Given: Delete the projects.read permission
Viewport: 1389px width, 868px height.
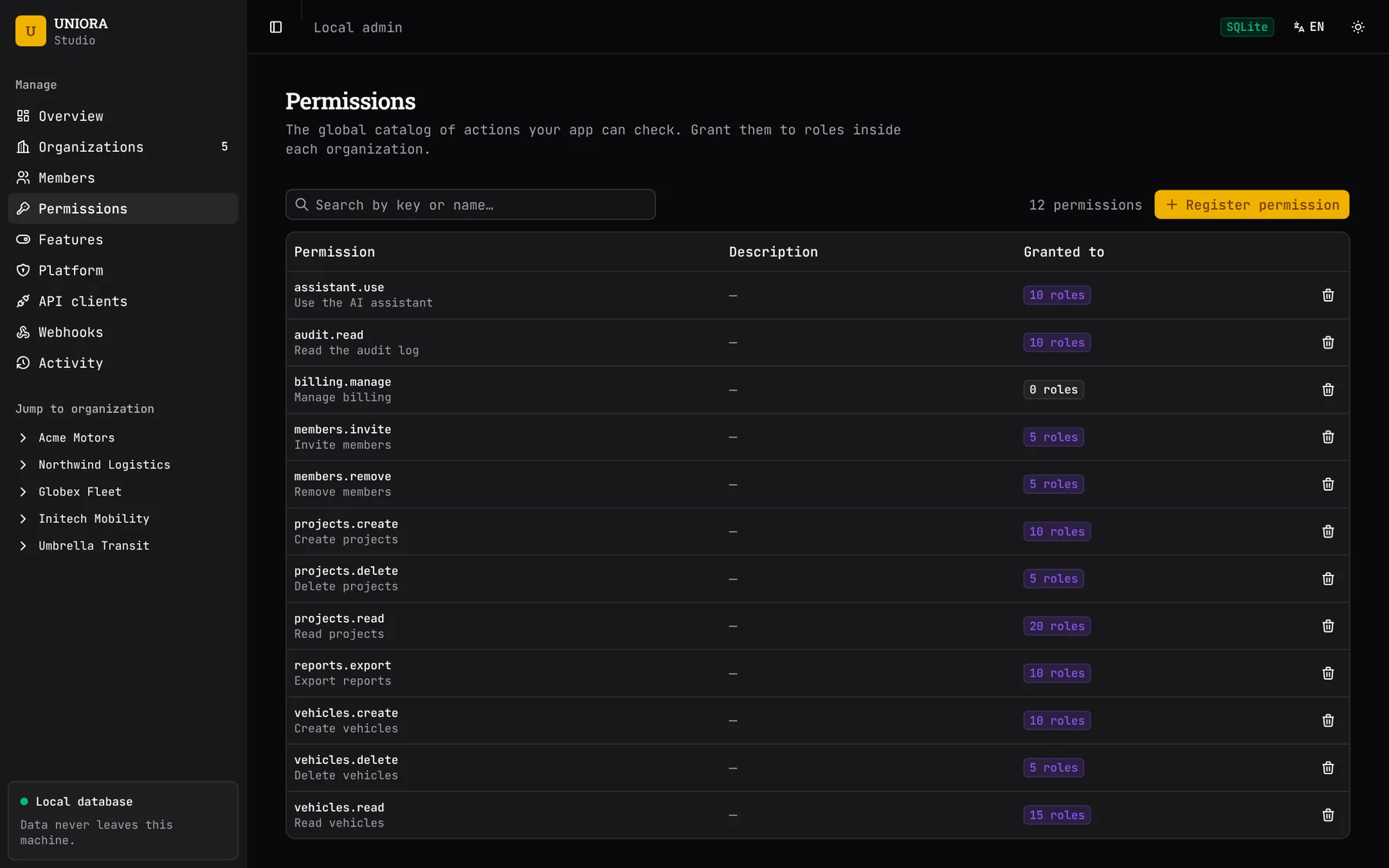Looking at the screenshot, I should tap(1328, 626).
